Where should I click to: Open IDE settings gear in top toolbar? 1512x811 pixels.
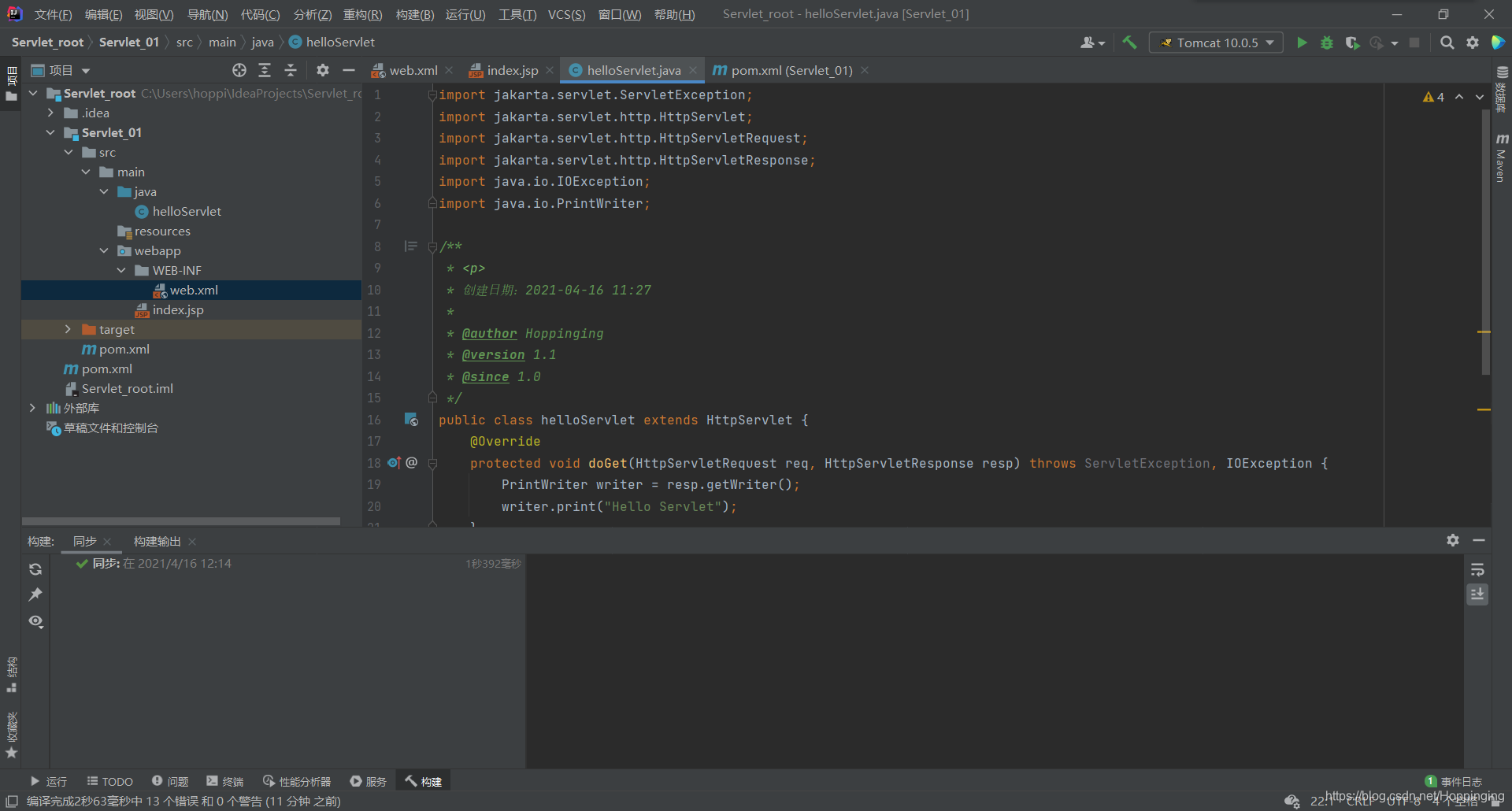pos(1473,43)
